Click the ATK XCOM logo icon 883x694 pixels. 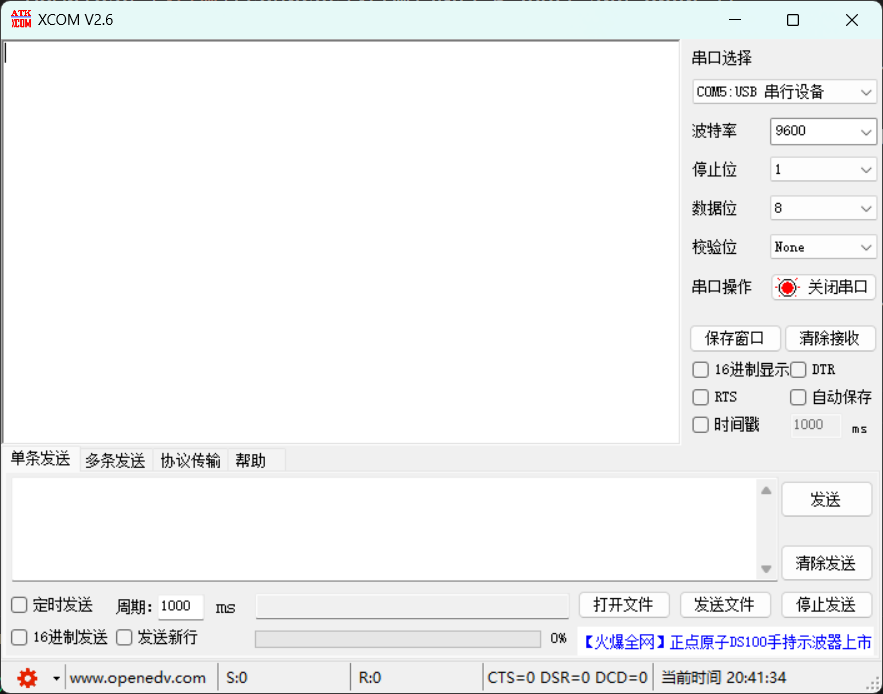click(21, 19)
